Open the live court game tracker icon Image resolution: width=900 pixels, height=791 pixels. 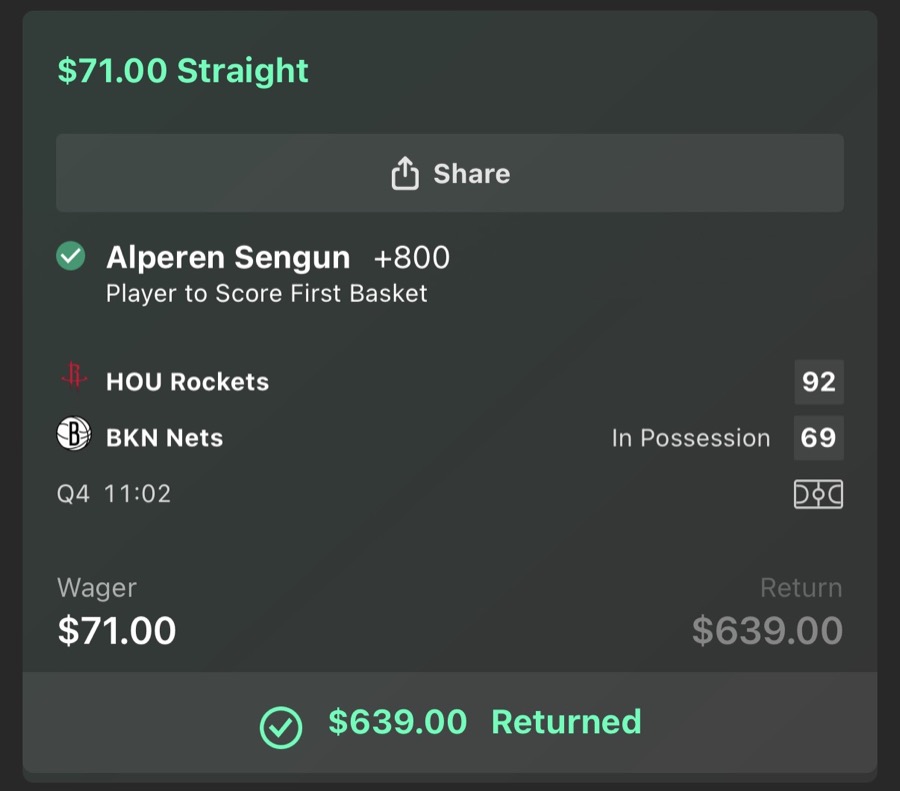(x=818, y=493)
